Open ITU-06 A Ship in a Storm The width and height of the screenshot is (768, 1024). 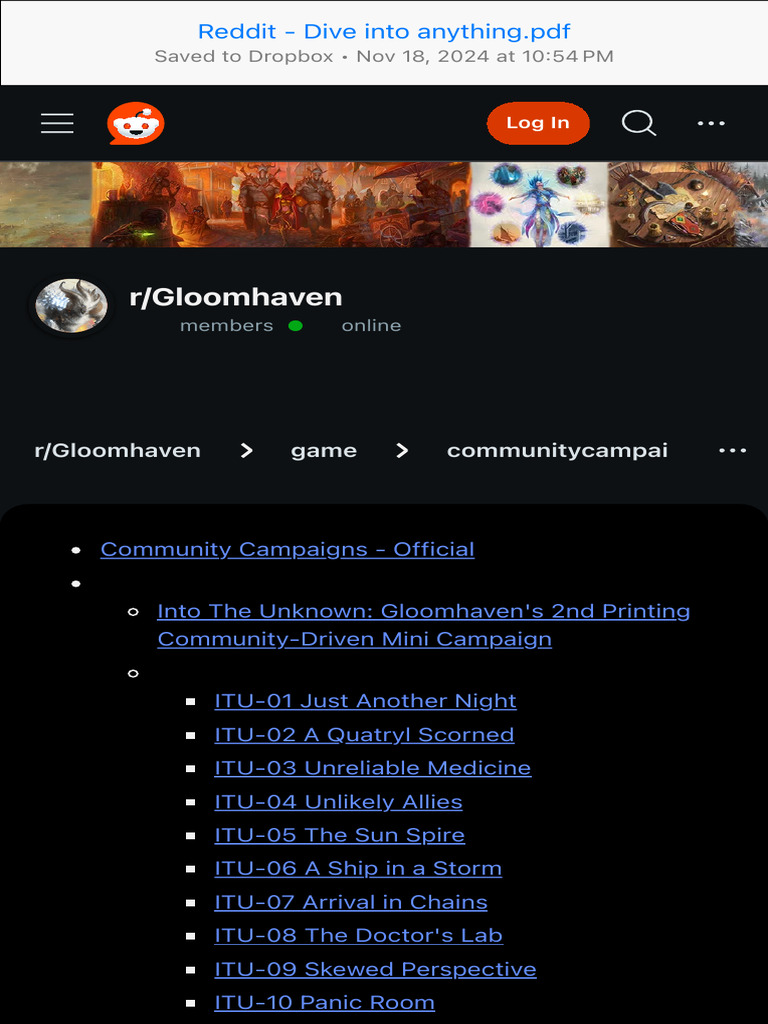tap(358, 869)
